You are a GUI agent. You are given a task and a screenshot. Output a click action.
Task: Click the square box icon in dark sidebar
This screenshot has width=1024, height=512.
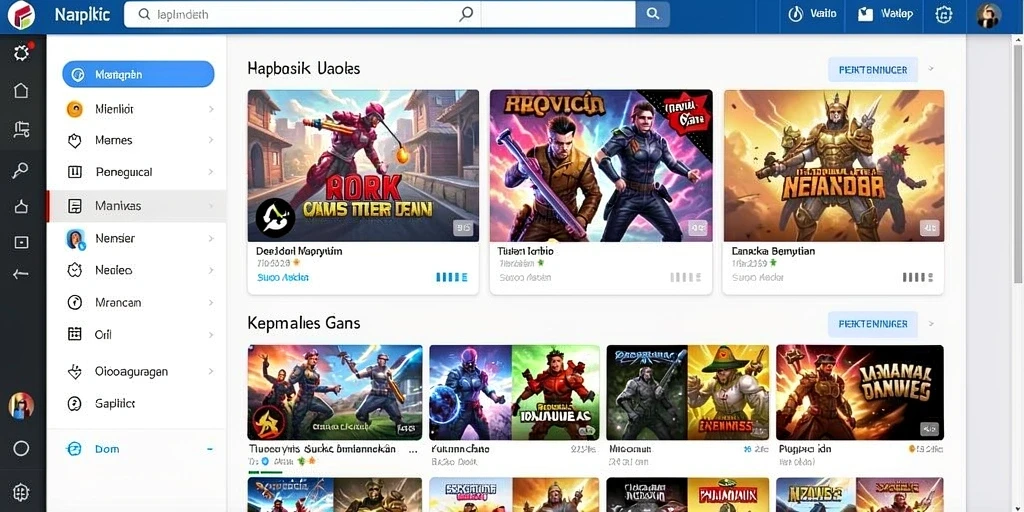pos(21,243)
